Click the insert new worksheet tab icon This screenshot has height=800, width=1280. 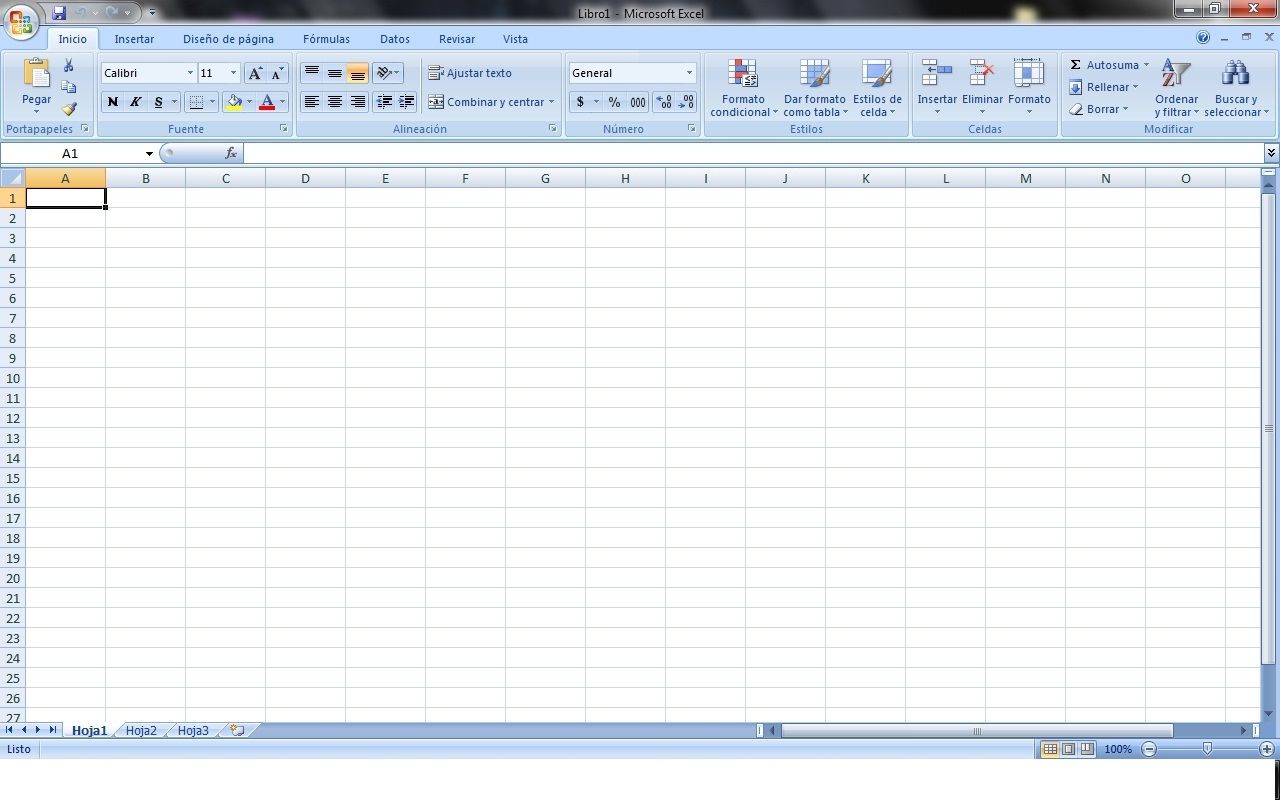click(237, 731)
